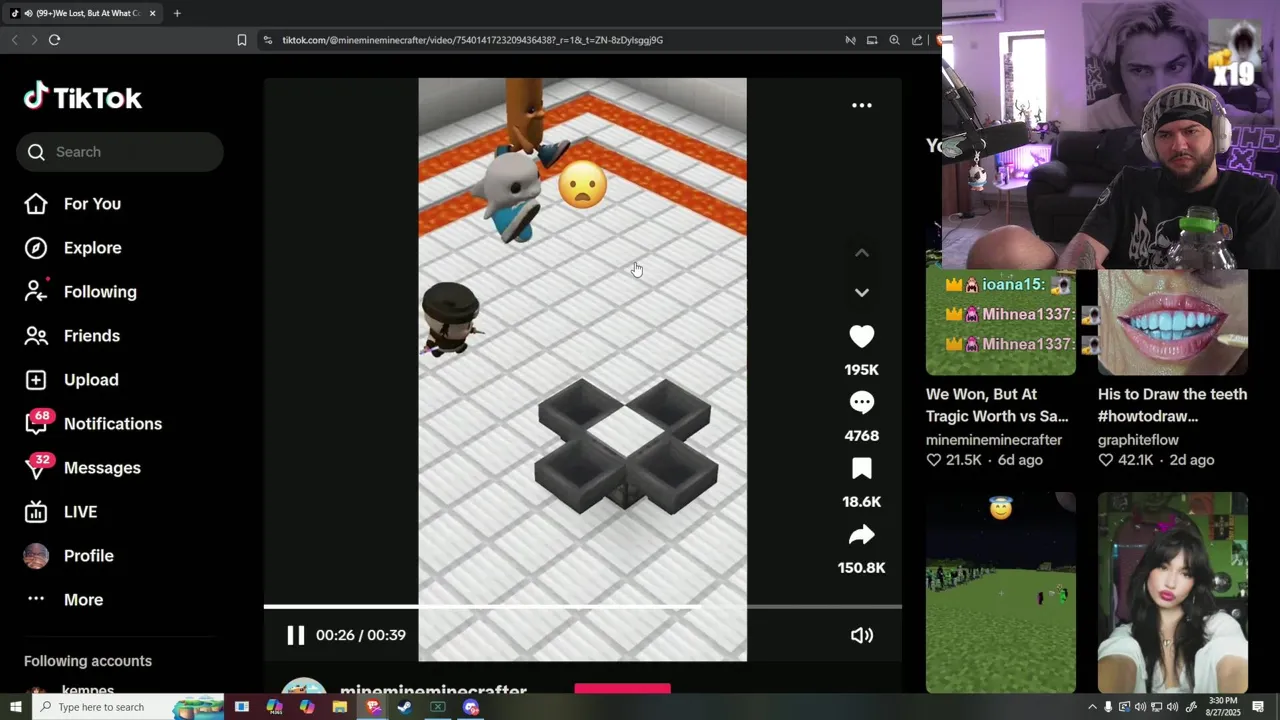Click the microphone icon in system tray
The height and width of the screenshot is (720, 1280).
click(x=1108, y=707)
